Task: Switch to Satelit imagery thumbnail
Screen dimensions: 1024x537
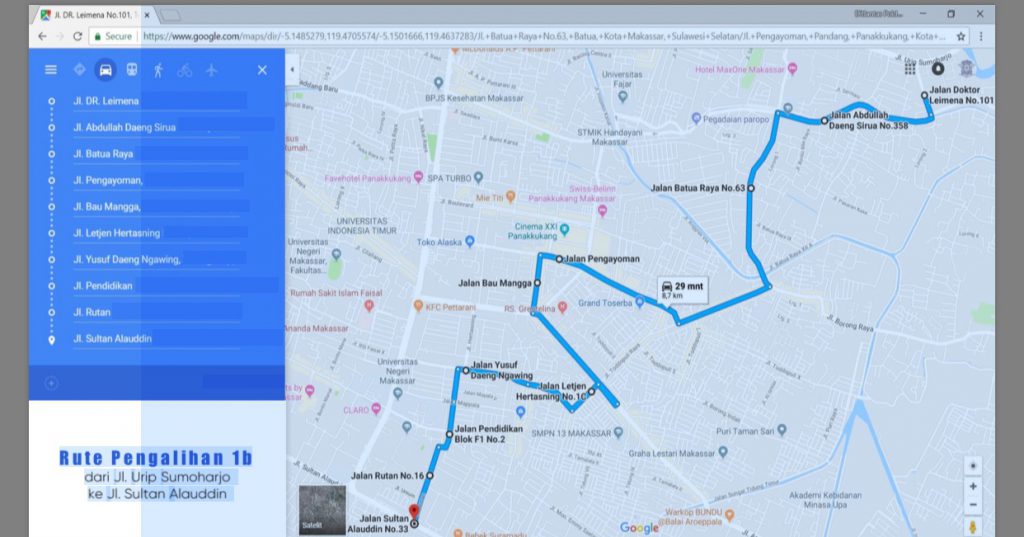Action: point(322,510)
